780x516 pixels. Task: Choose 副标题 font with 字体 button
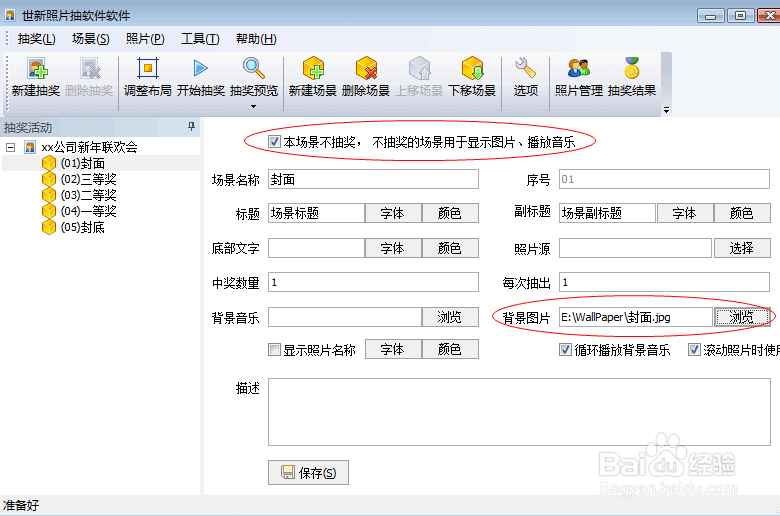pos(685,213)
